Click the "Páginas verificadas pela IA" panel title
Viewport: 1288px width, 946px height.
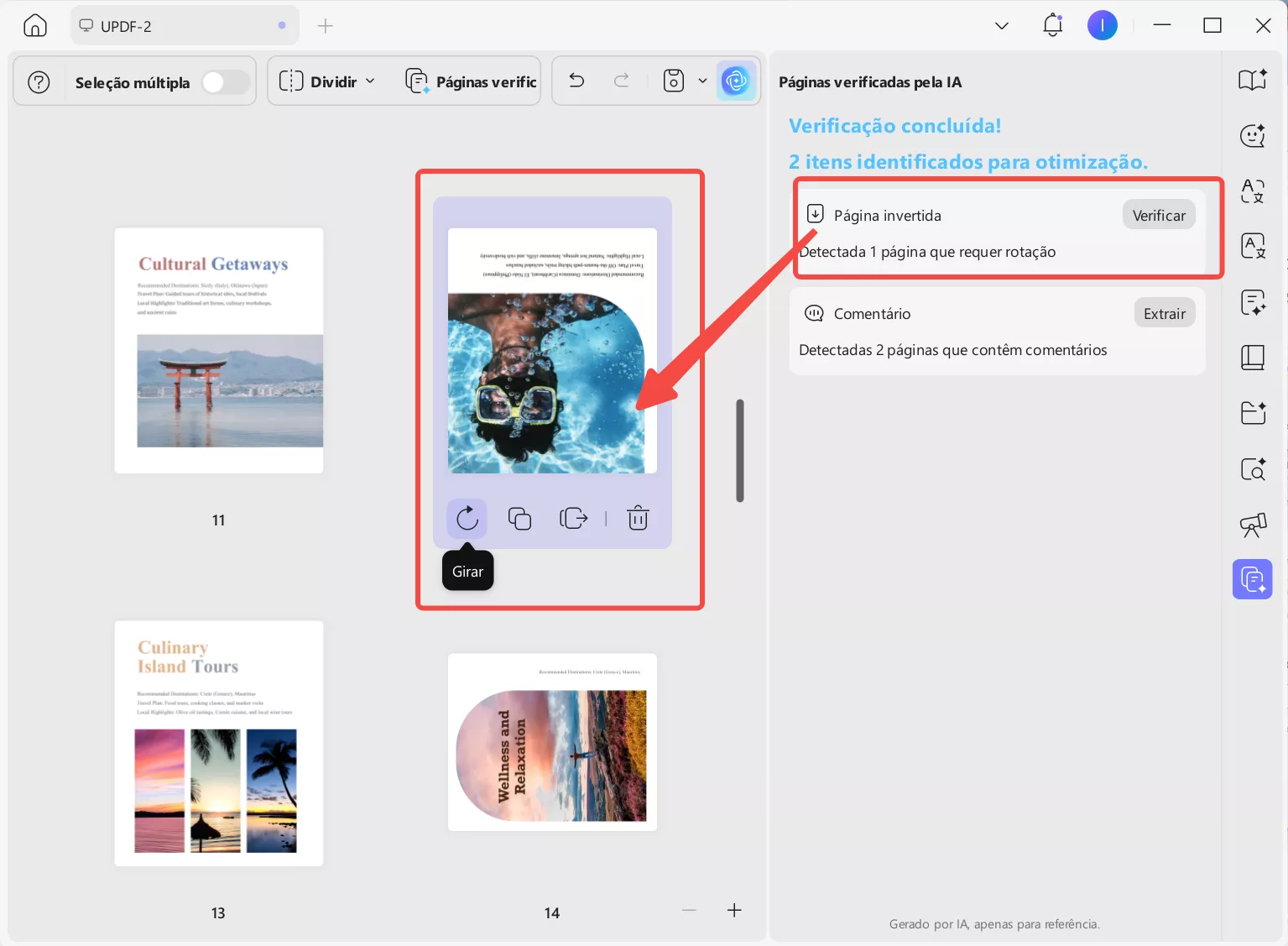click(x=870, y=82)
